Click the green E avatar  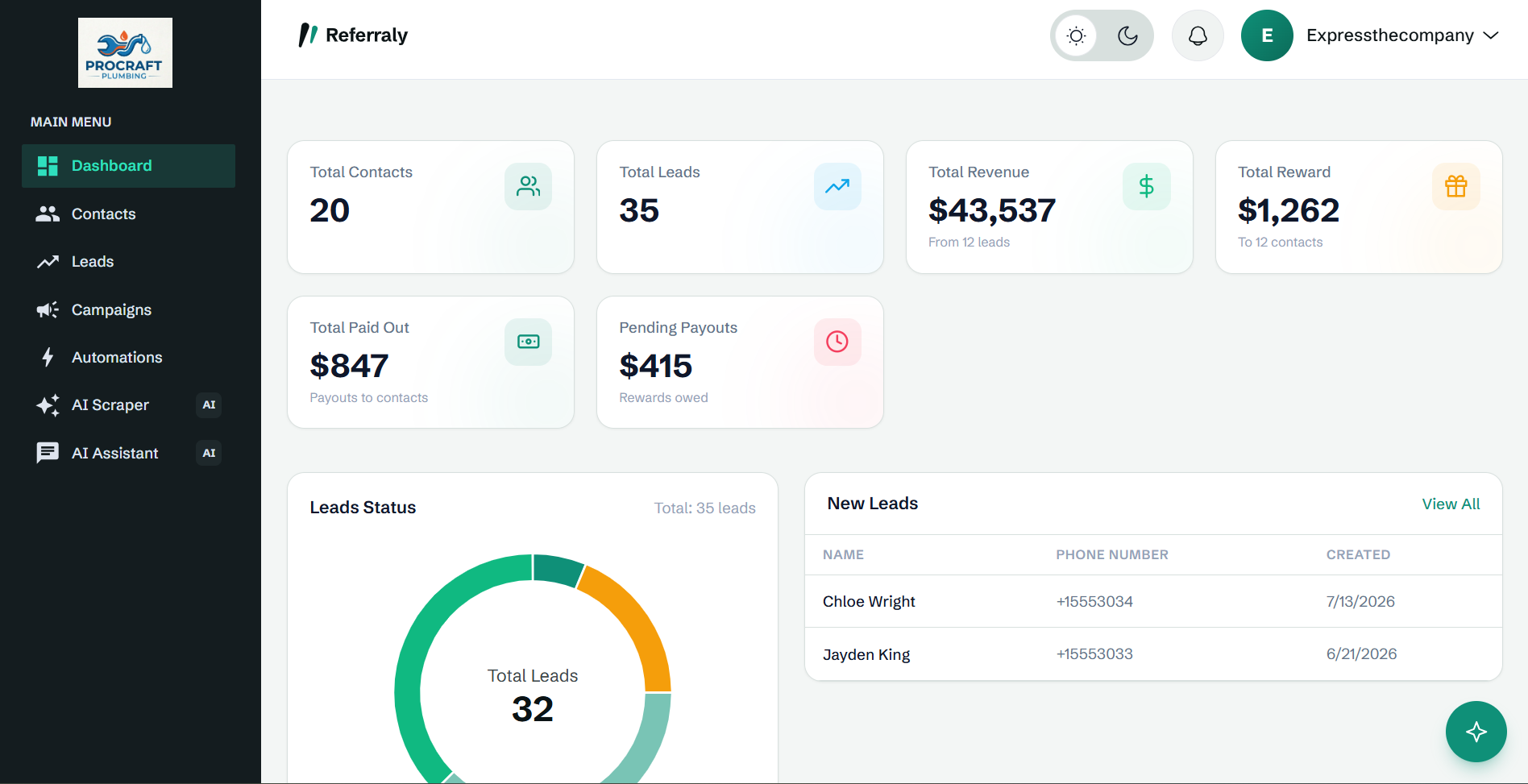(x=1267, y=35)
